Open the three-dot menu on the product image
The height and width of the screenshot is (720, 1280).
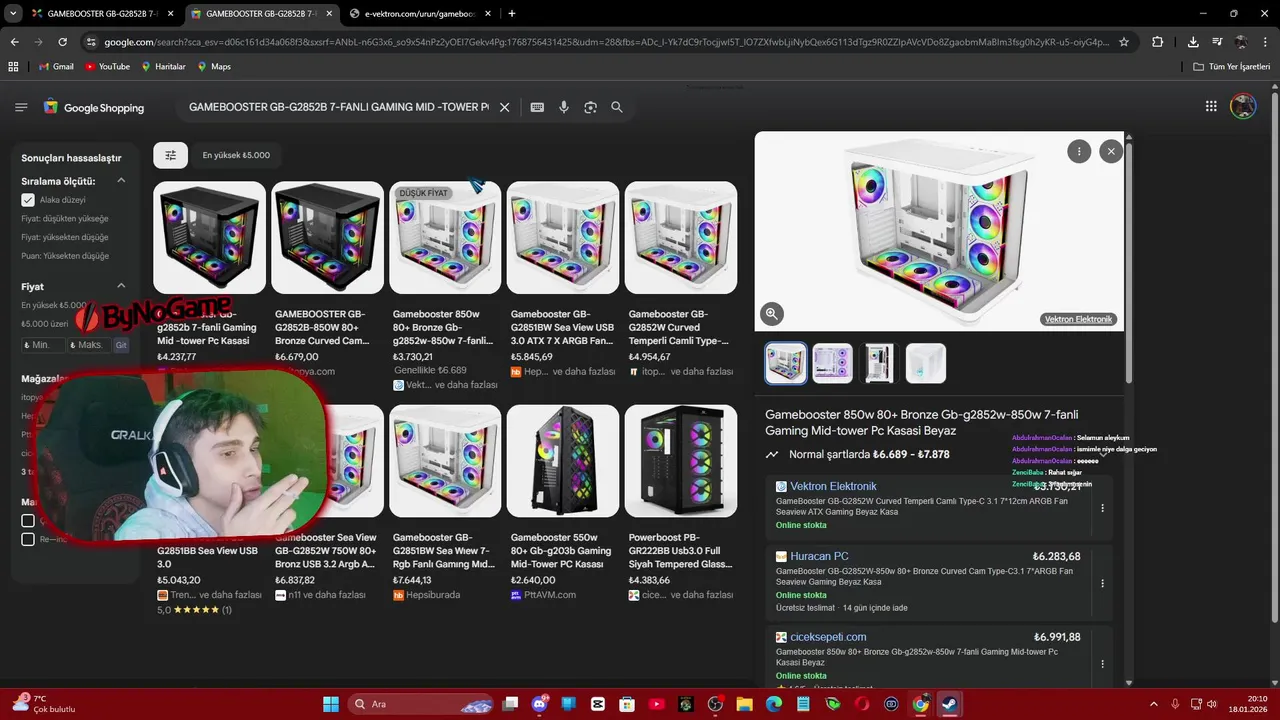1078,151
